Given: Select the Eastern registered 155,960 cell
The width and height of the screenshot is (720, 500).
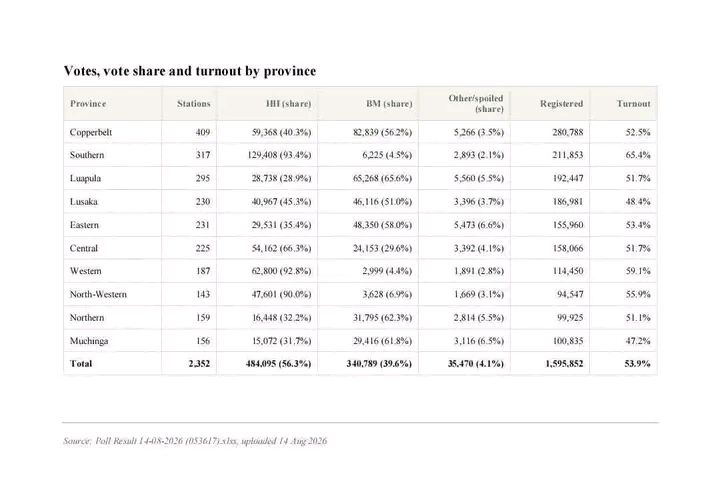Looking at the screenshot, I should point(568,225).
